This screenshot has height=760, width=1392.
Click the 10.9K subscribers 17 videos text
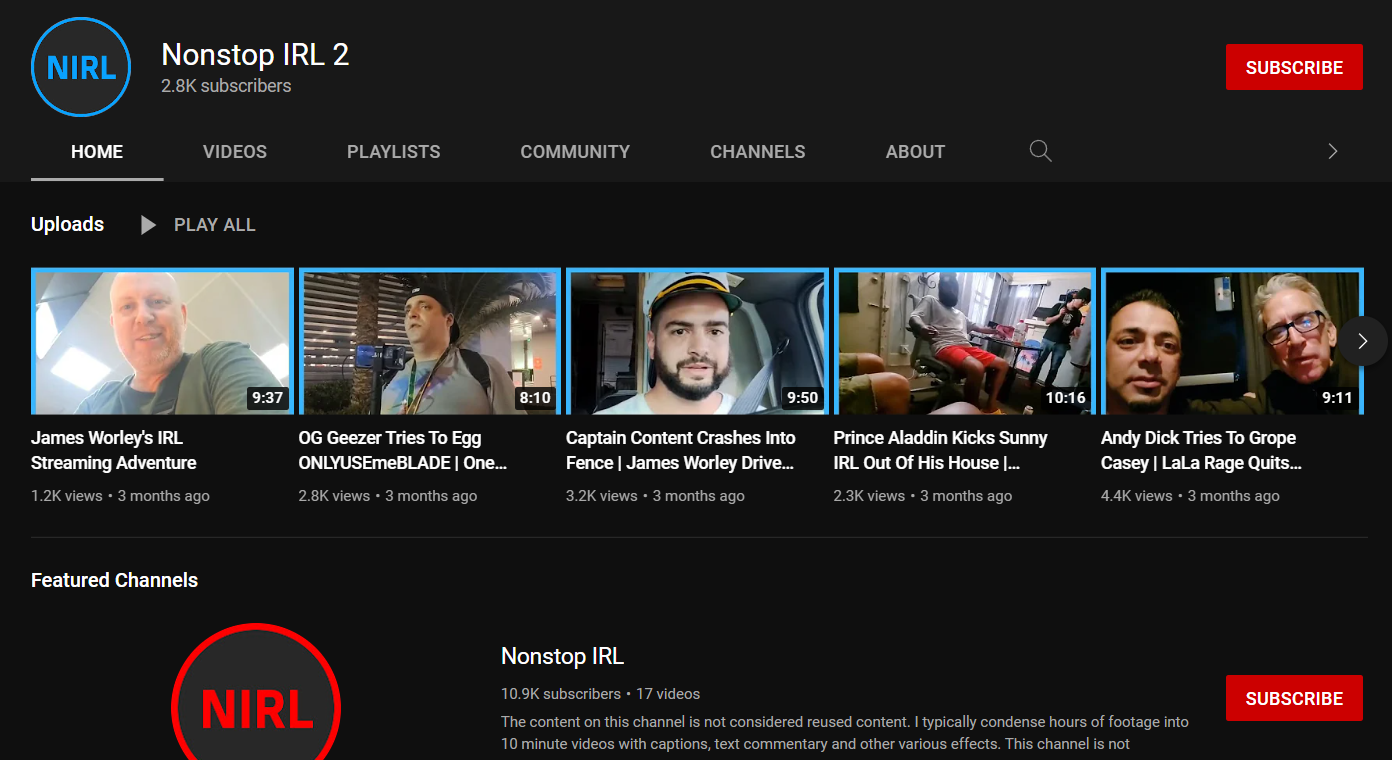pyautogui.click(x=600, y=694)
